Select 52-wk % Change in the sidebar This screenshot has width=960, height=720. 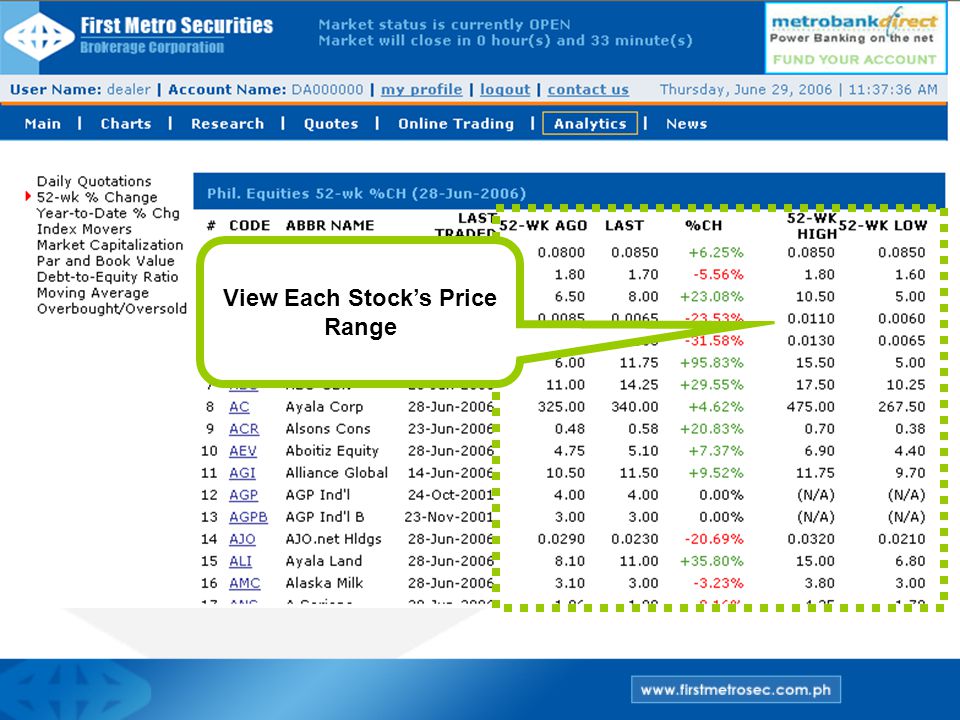pyautogui.click(x=97, y=197)
